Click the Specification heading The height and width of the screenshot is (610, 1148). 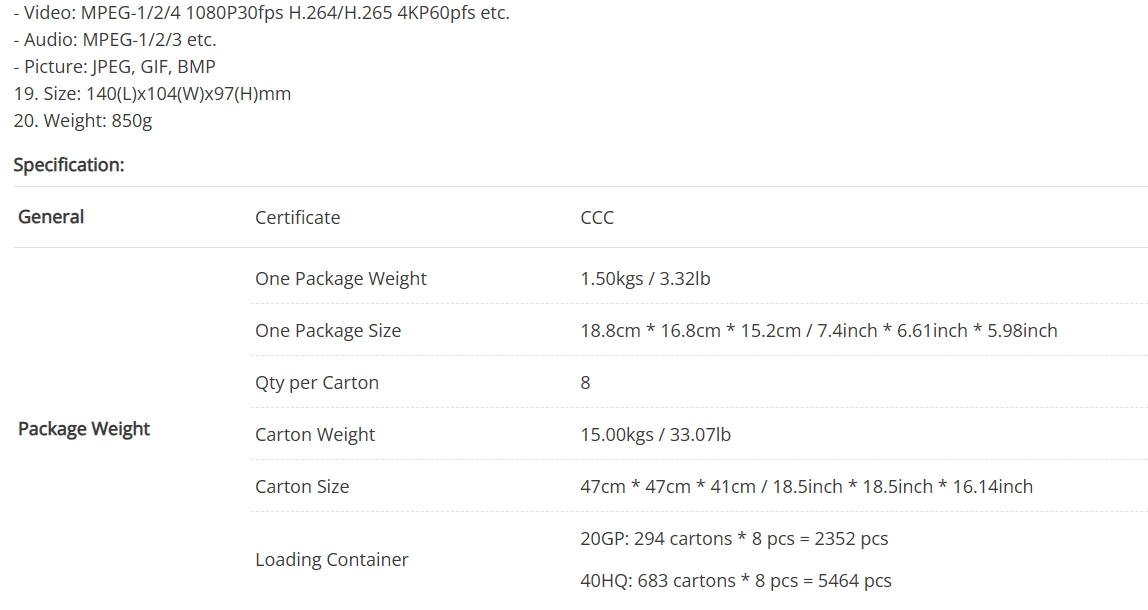tap(69, 165)
